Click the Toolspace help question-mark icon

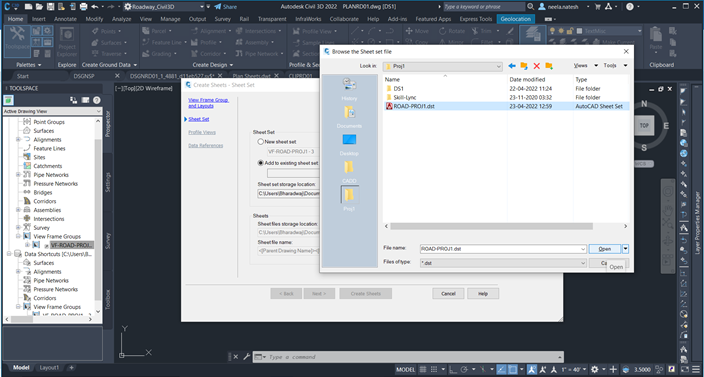click(x=97, y=100)
